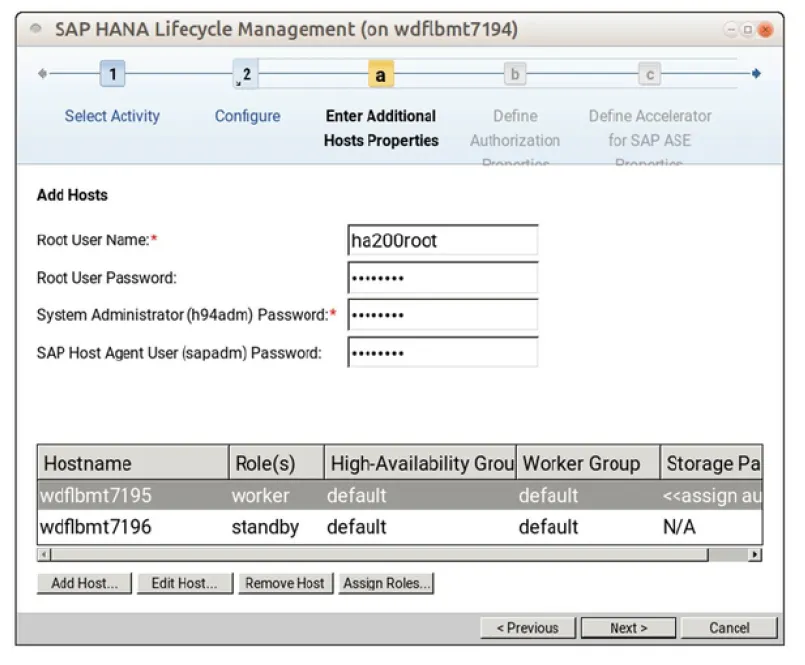Select Enter Additional Hosts Properties step

tap(381, 128)
